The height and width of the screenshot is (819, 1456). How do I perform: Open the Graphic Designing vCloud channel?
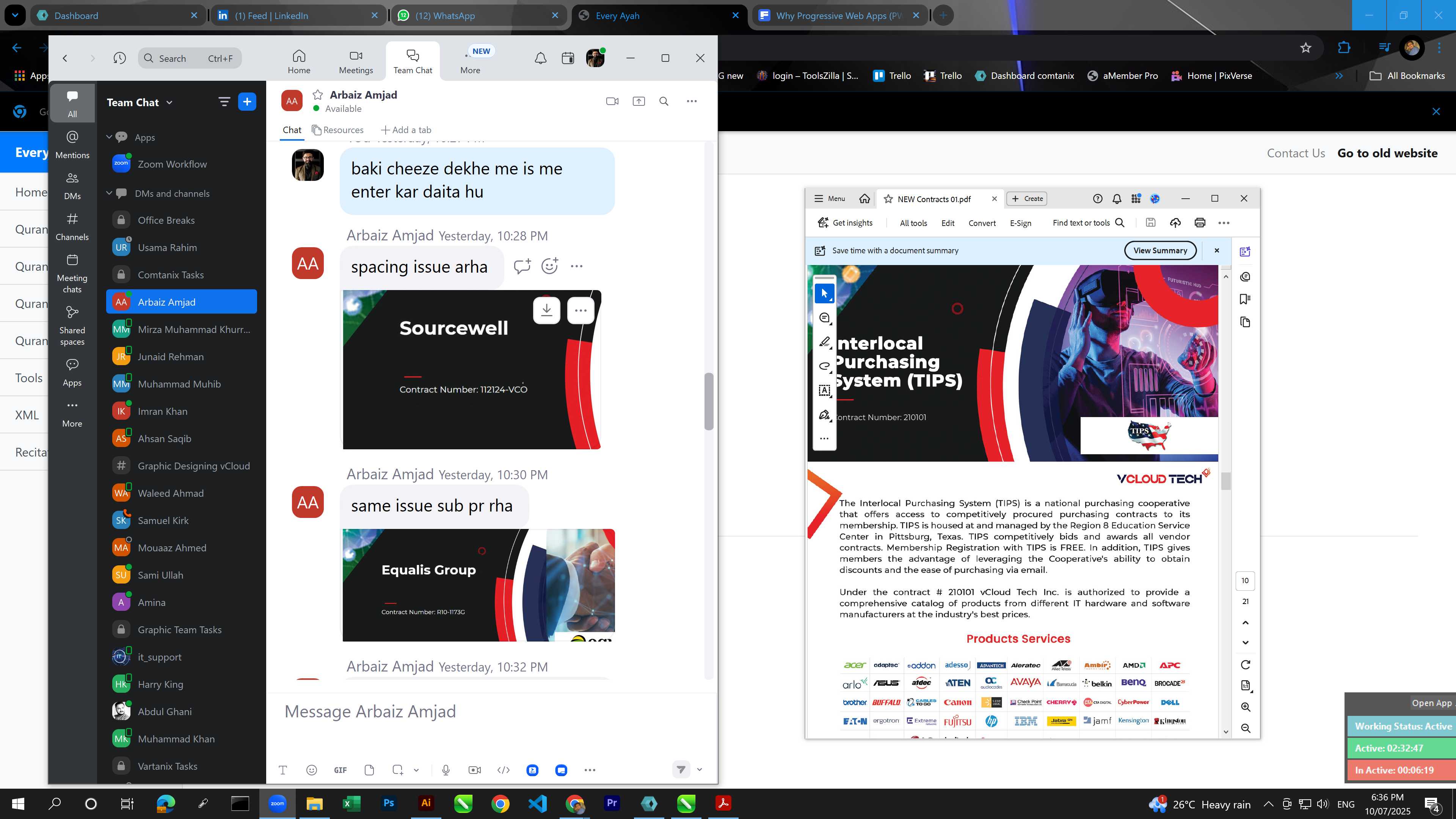point(181,466)
